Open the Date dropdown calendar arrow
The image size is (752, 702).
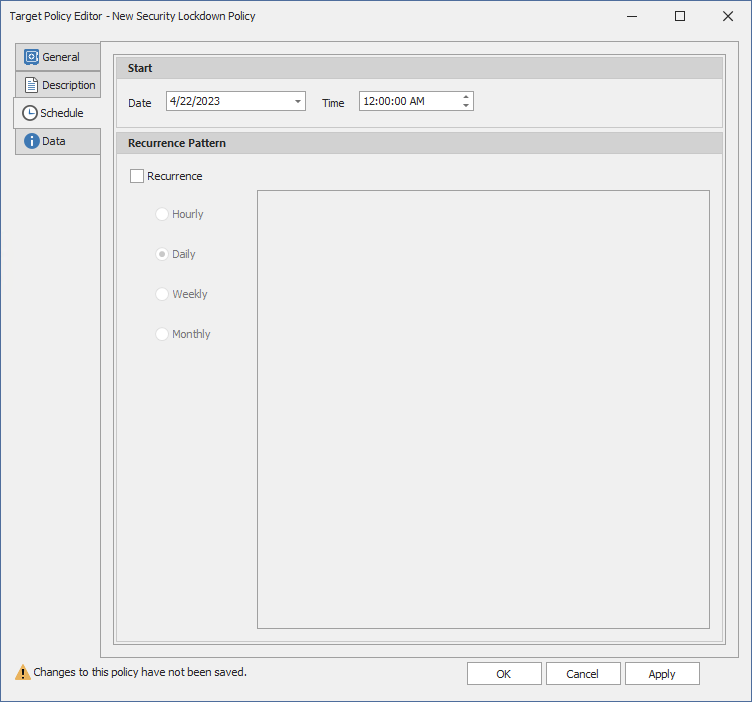[x=298, y=102]
